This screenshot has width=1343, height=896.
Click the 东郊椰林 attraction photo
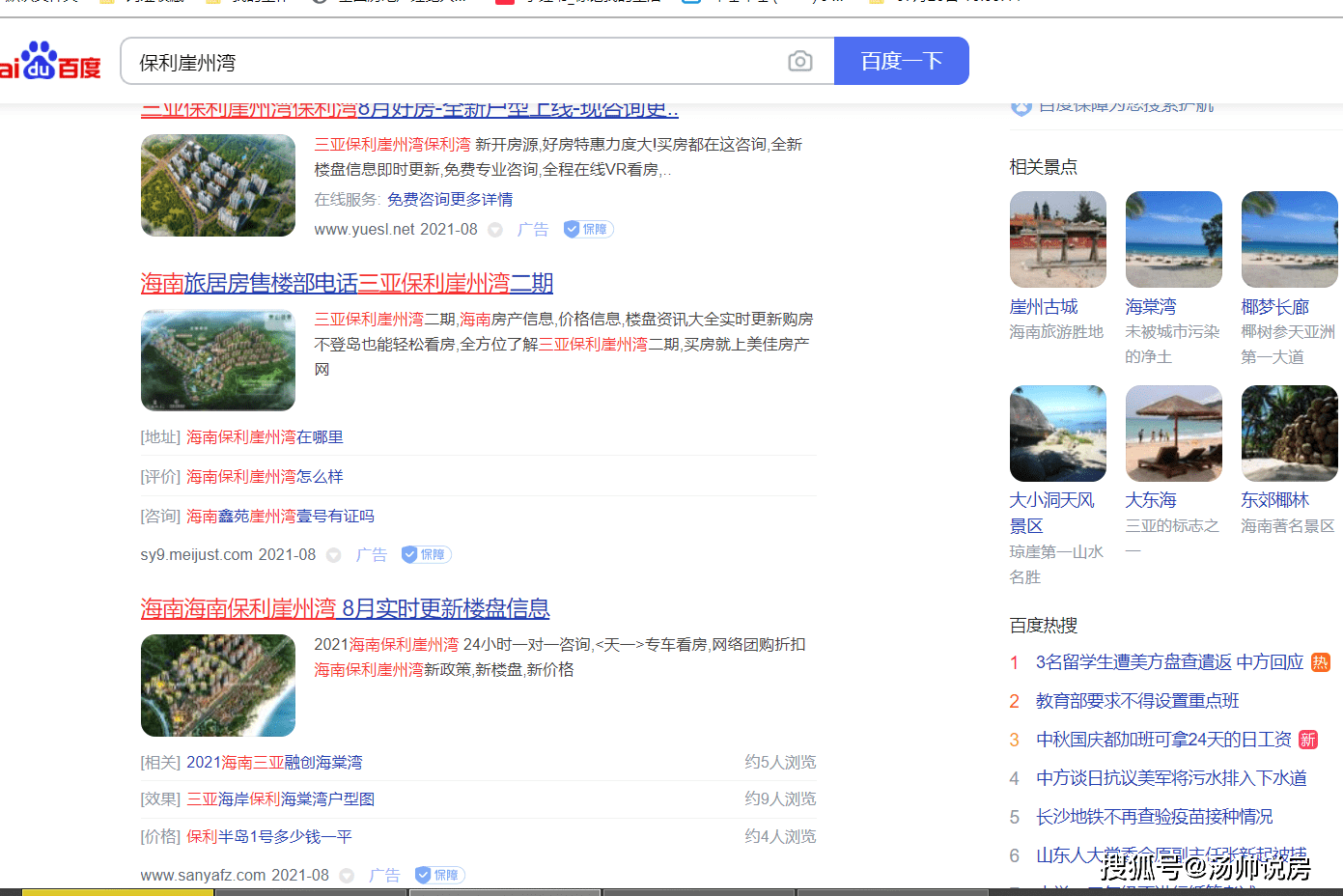tap(1290, 434)
